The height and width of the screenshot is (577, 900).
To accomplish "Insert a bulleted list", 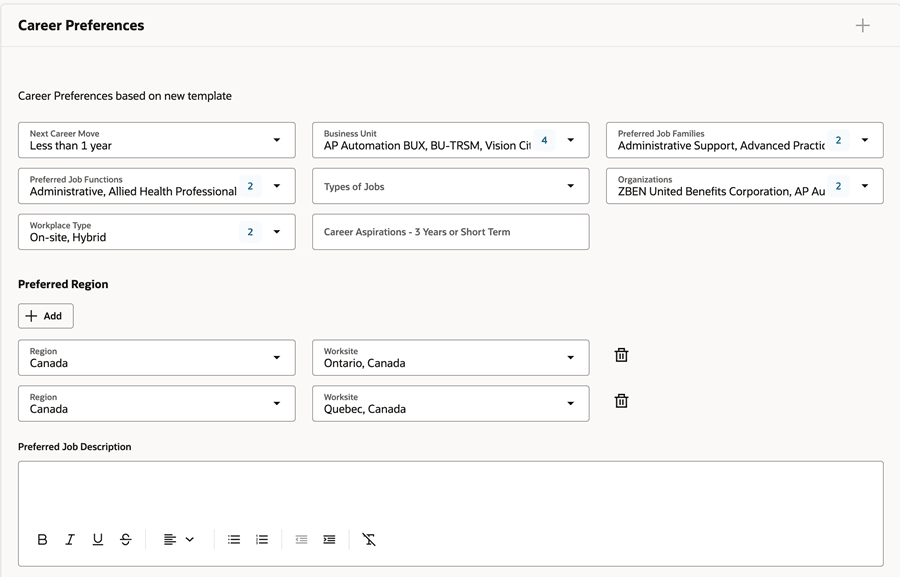I will coord(234,540).
